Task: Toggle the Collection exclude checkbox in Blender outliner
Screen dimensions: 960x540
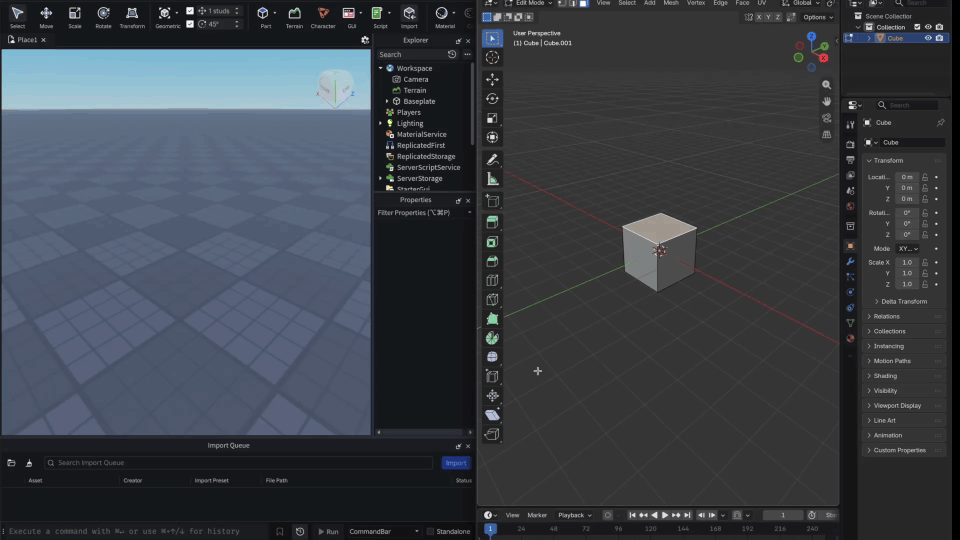Action: (917, 27)
